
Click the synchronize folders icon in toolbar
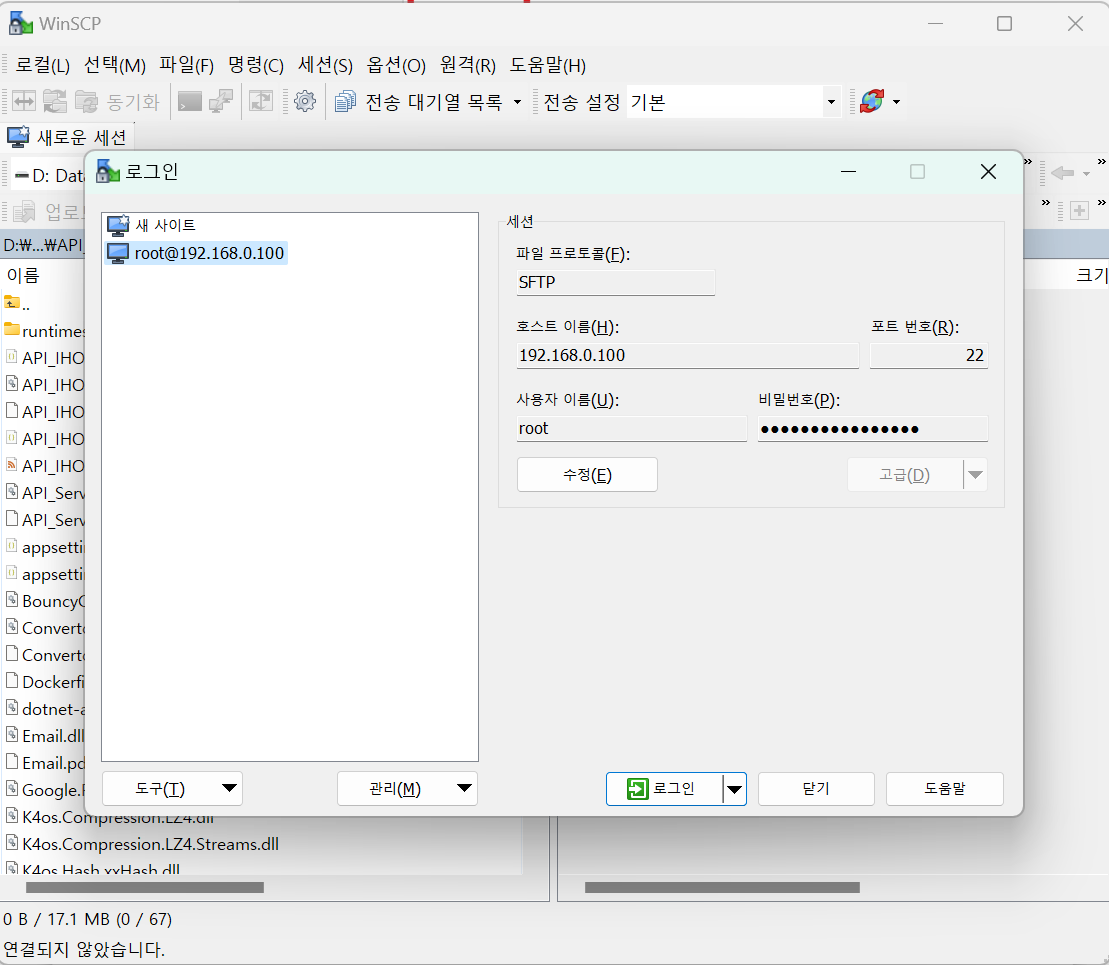pos(54,101)
